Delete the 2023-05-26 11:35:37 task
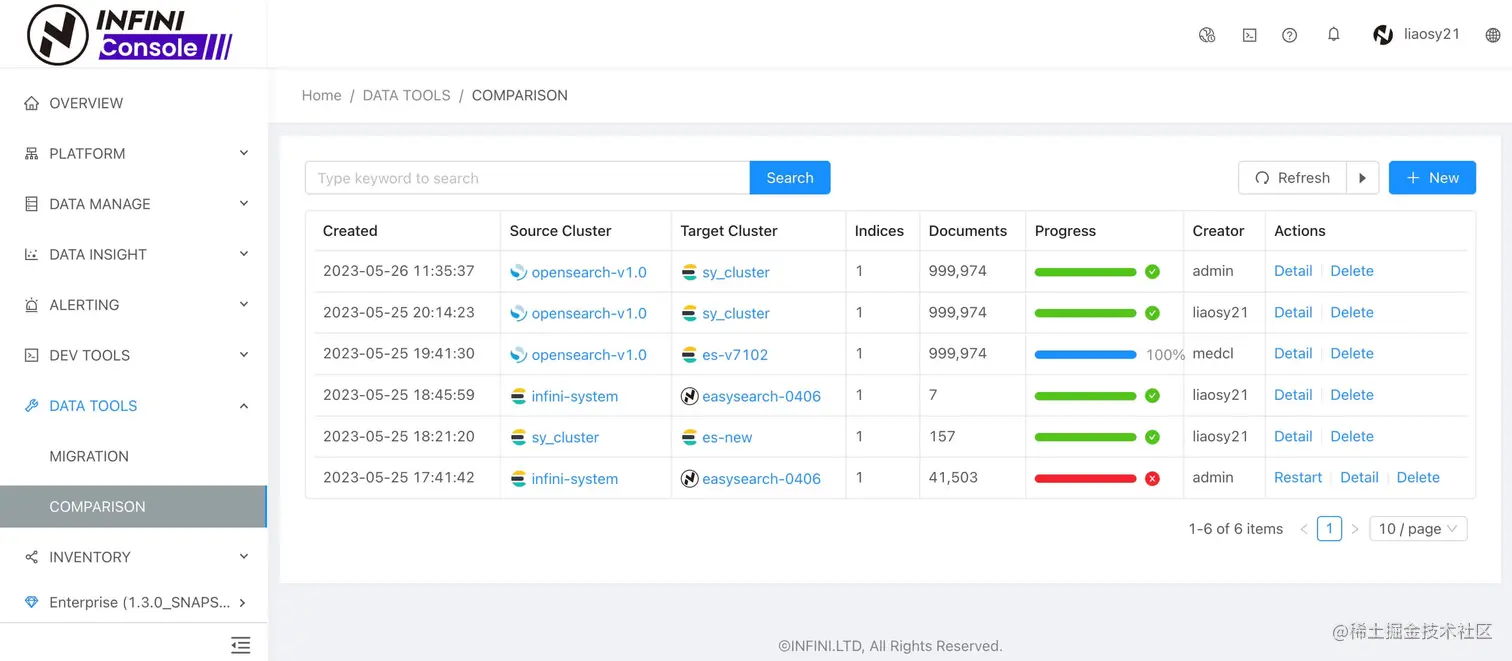 1352,271
